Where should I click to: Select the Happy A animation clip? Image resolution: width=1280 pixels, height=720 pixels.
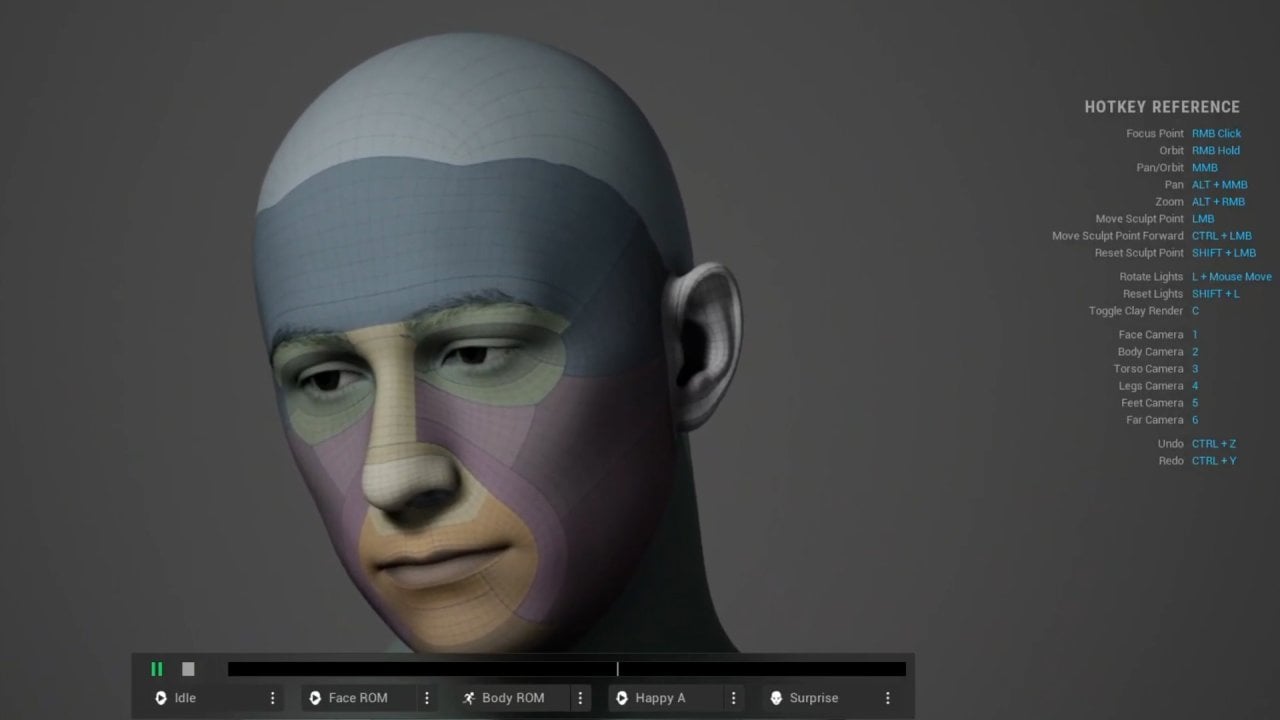click(663, 698)
